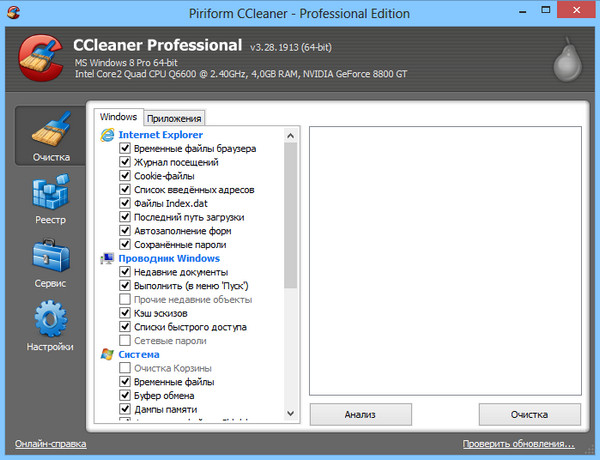The height and width of the screenshot is (460, 600).
Task: Open the Реестр (Registry) section icon
Action: click(x=50, y=198)
